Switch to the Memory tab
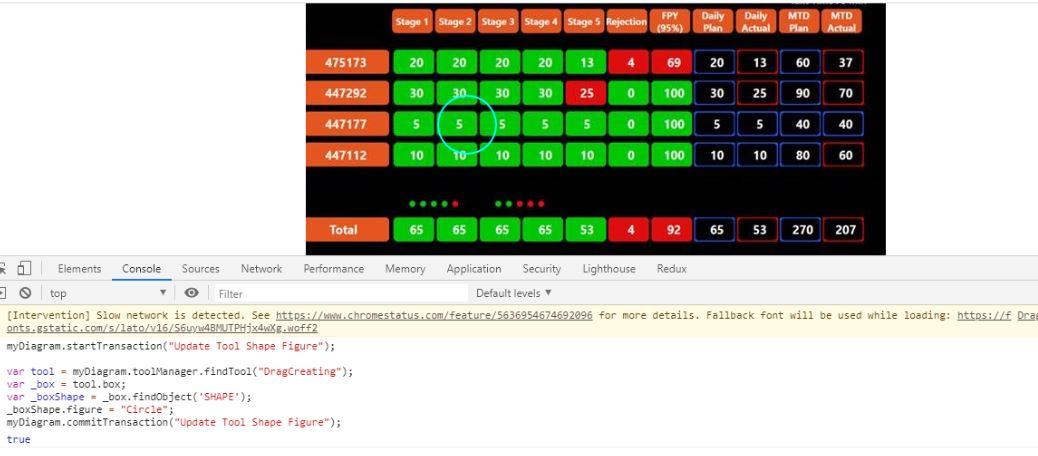 (405, 269)
